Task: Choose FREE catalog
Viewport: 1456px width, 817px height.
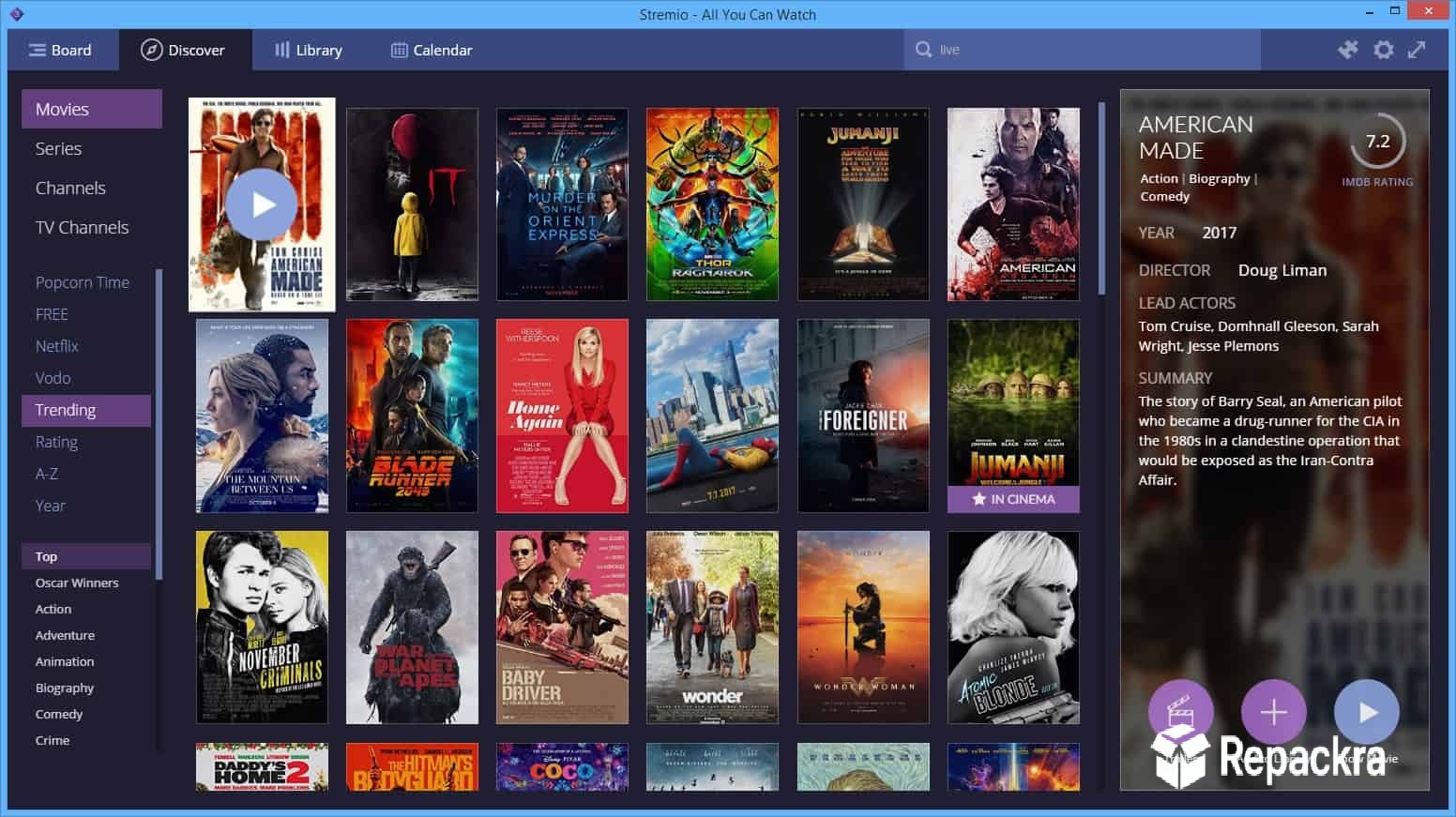Action: point(86,314)
